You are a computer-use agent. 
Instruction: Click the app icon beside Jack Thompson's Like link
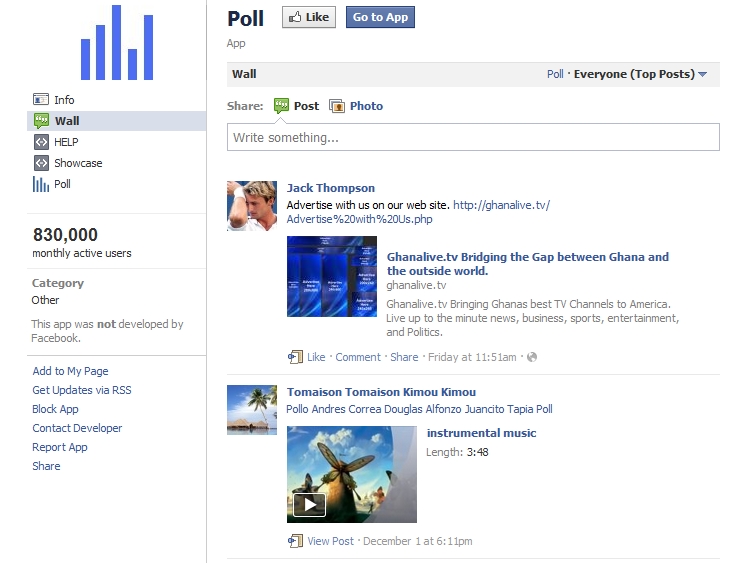[295, 357]
